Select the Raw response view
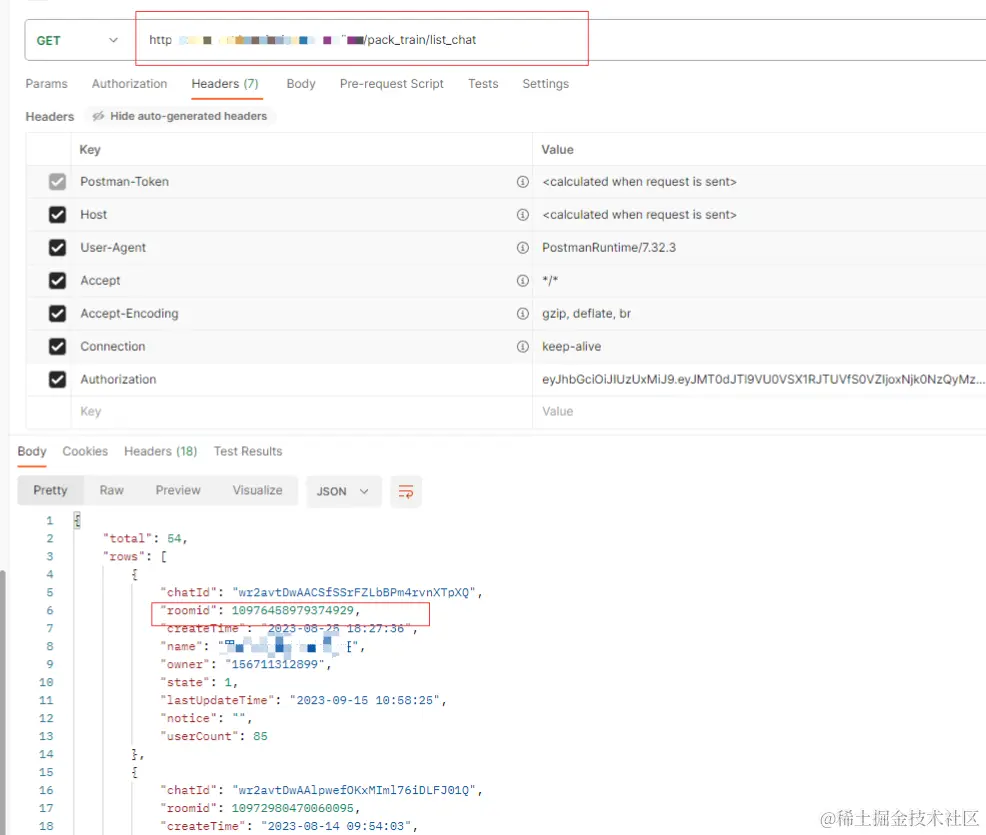The width and height of the screenshot is (986, 835). coord(111,490)
